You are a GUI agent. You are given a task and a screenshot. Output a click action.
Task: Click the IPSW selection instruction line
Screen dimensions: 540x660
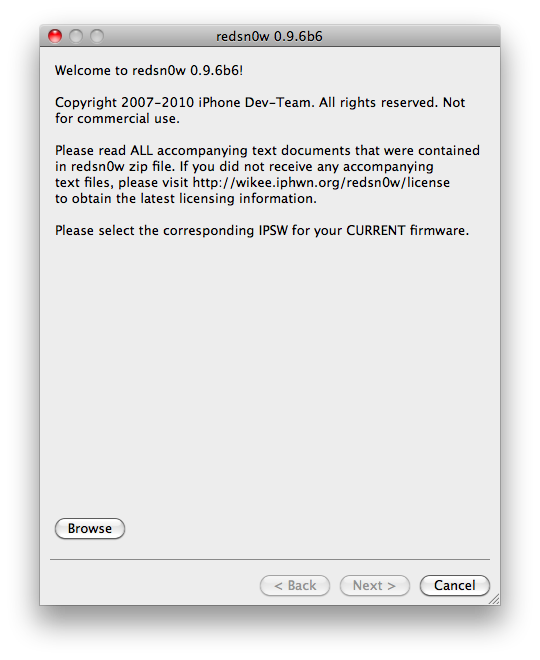(262, 231)
